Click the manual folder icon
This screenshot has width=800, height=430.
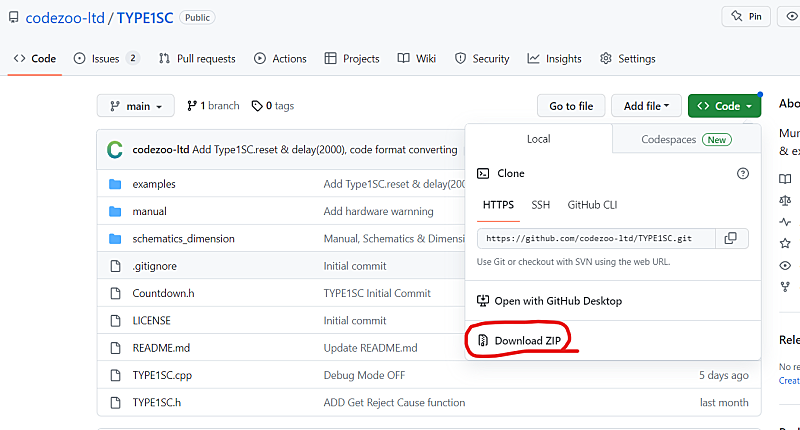[x=115, y=211]
